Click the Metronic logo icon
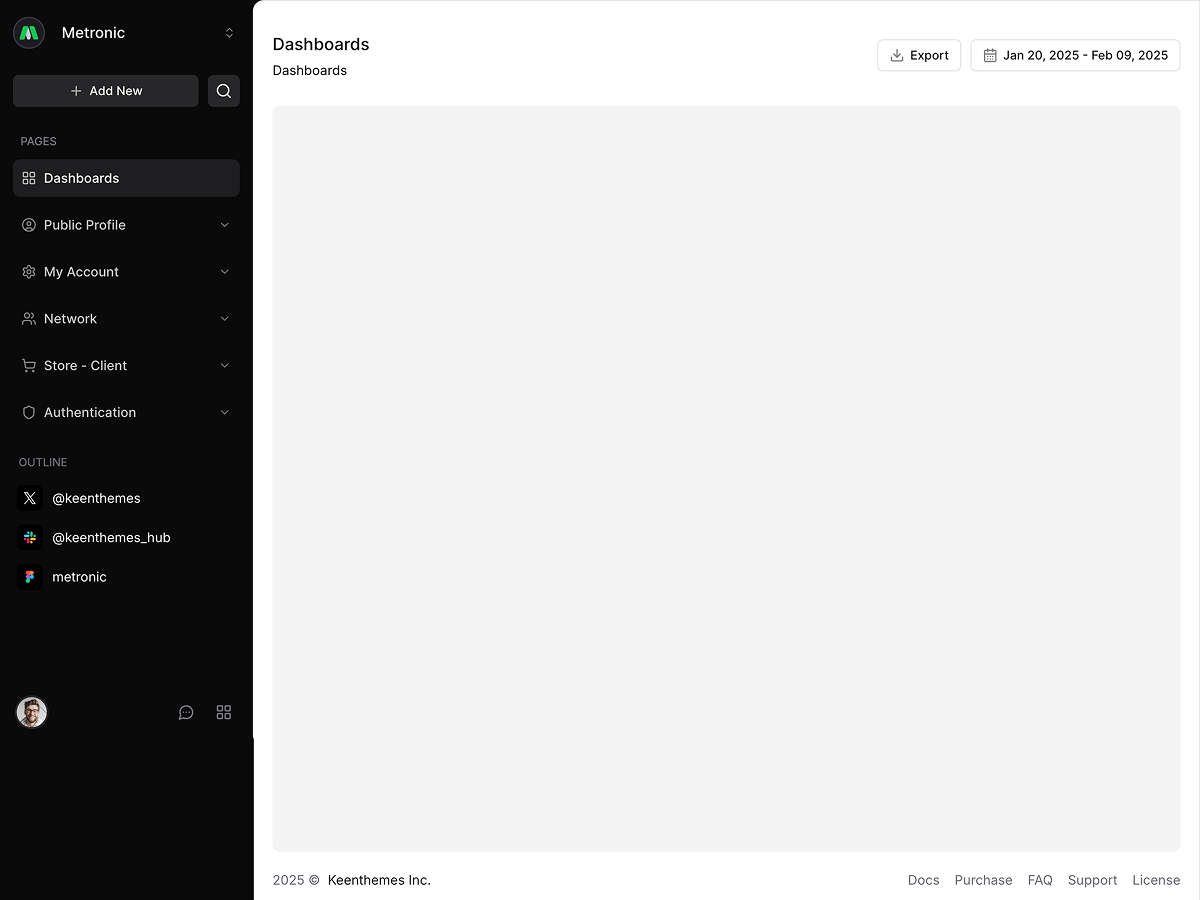Image resolution: width=1200 pixels, height=900 pixels. 29,33
